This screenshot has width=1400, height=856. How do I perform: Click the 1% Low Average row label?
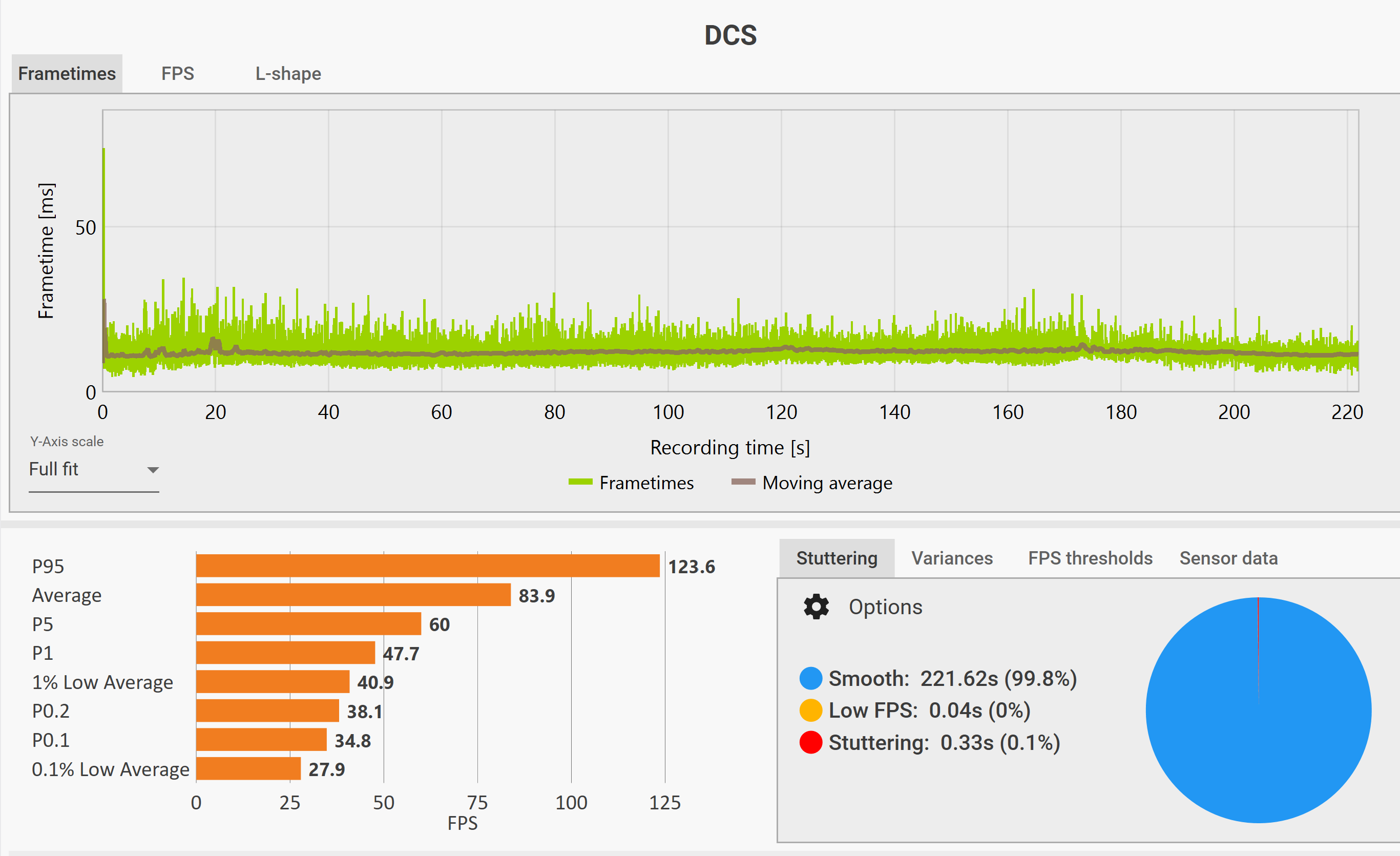point(102,682)
